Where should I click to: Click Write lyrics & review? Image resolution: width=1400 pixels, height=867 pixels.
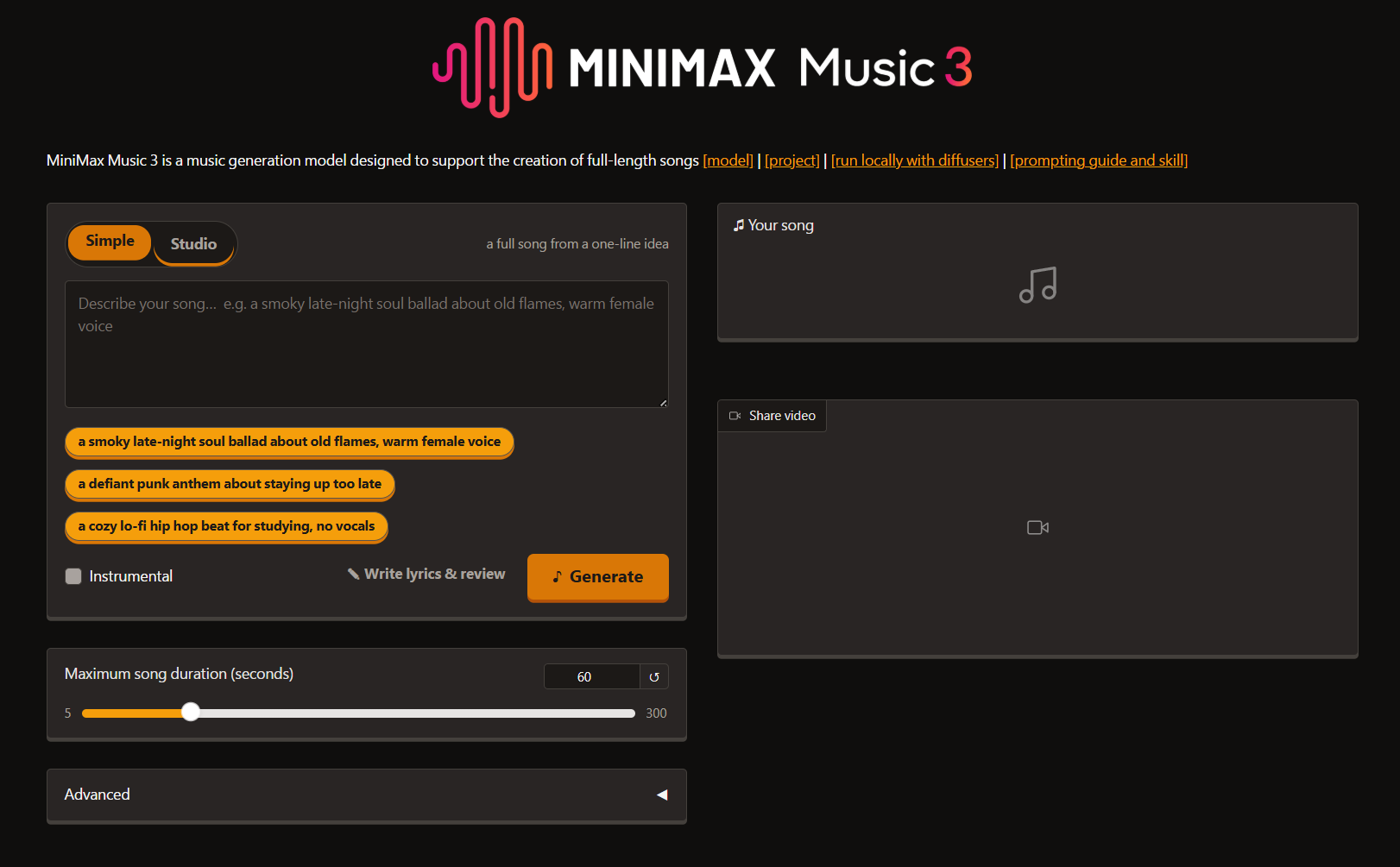pyautogui.click(x=426, y=574)
